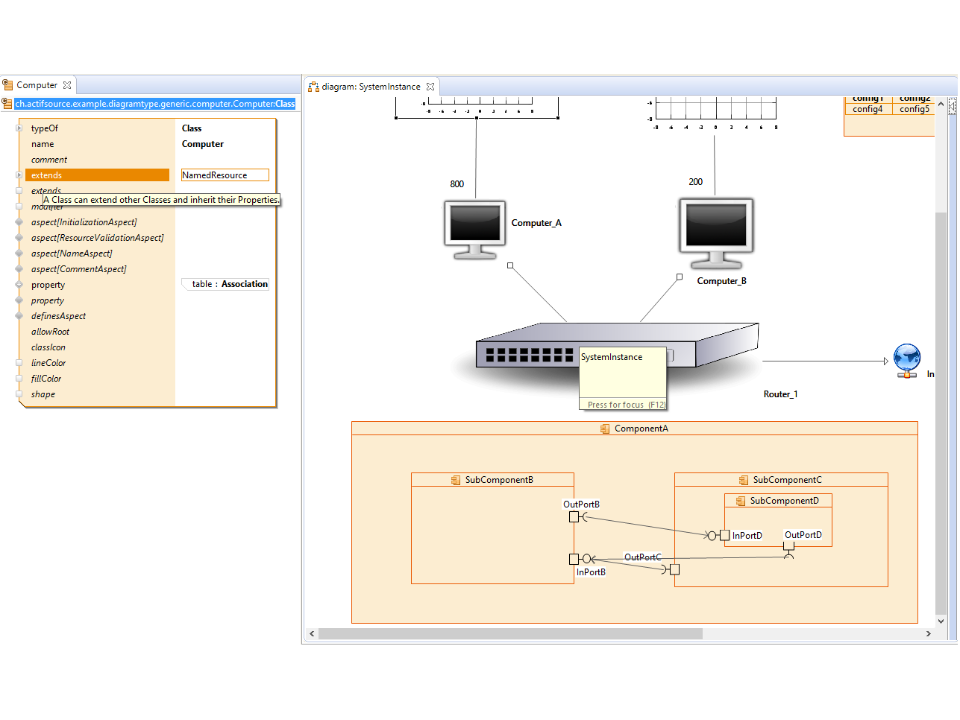
Task: Switch to the Computer editor tab
Action: tap(37, 86)
